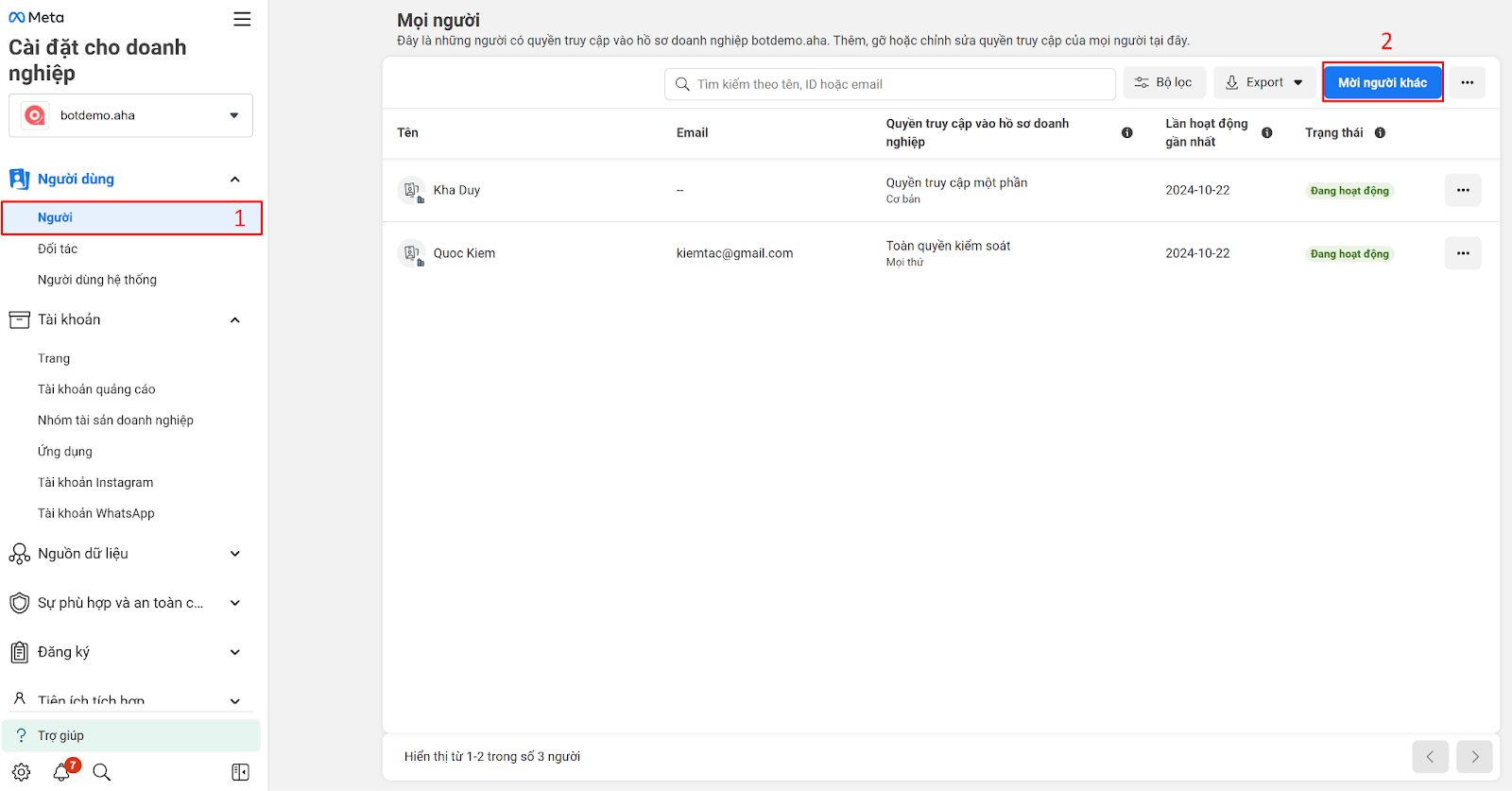Open Người dùng hệ thống
1512x791 pixels.
click(x=97, y=280)
